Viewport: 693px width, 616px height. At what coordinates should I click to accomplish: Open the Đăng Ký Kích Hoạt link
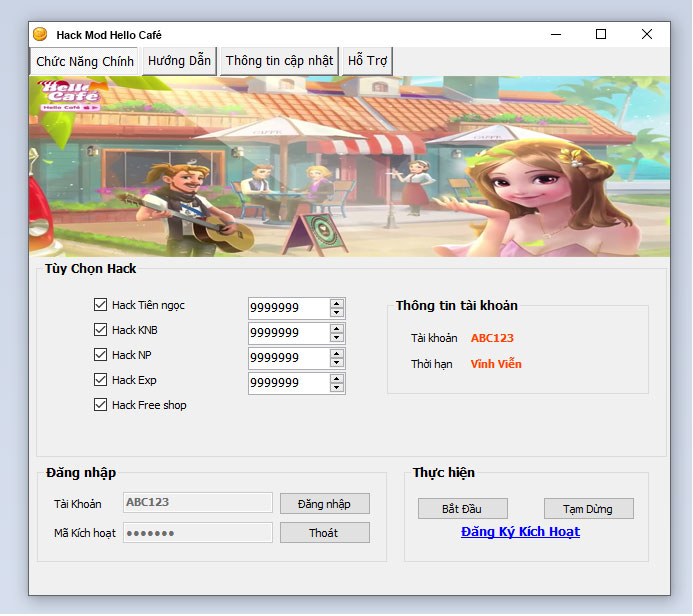[x=520, y=532]
